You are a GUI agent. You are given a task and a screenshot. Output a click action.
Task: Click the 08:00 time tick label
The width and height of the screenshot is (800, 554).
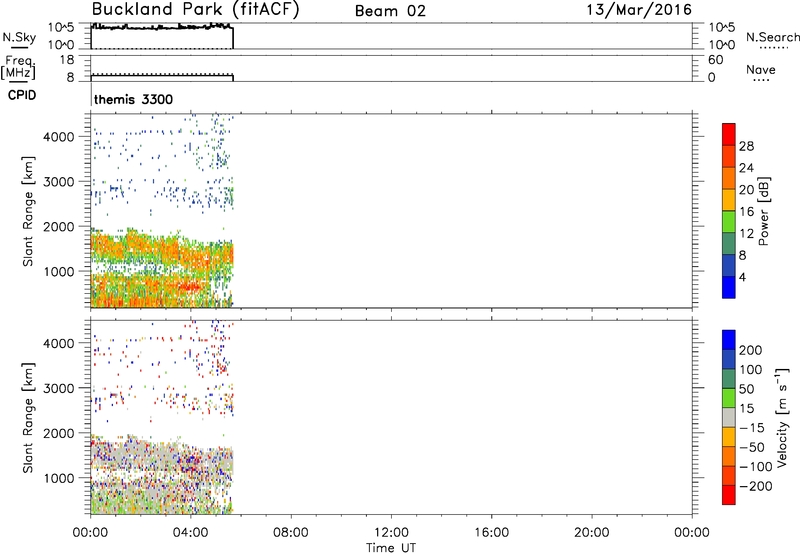[x=290, y=533]
